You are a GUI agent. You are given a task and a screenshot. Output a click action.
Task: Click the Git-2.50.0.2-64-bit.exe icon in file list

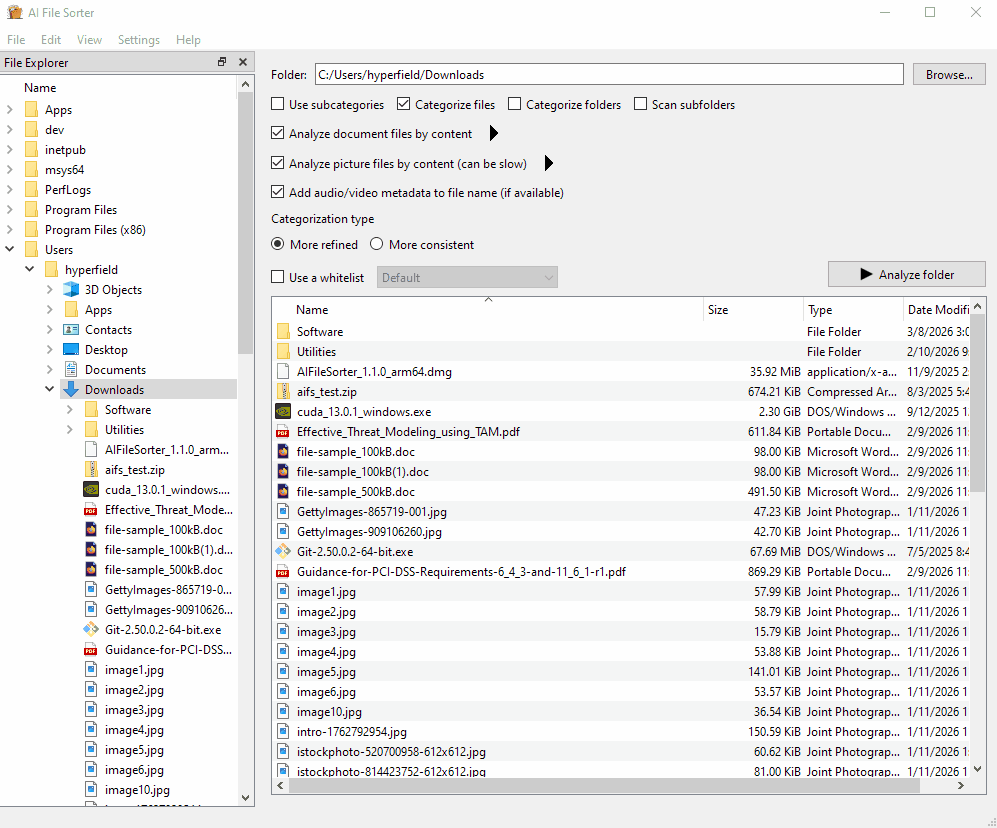pyautogui.click(x=283, y=552)
